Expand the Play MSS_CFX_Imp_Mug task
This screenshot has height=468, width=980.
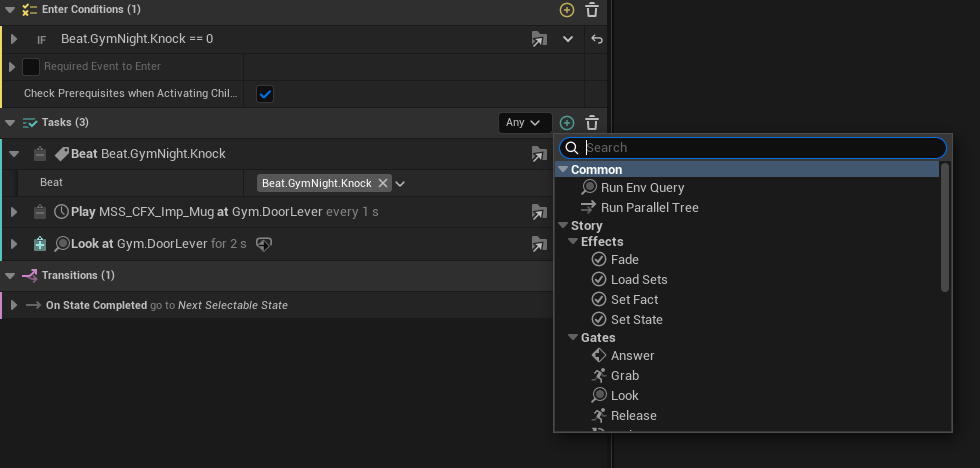click(x=14, y=212)
